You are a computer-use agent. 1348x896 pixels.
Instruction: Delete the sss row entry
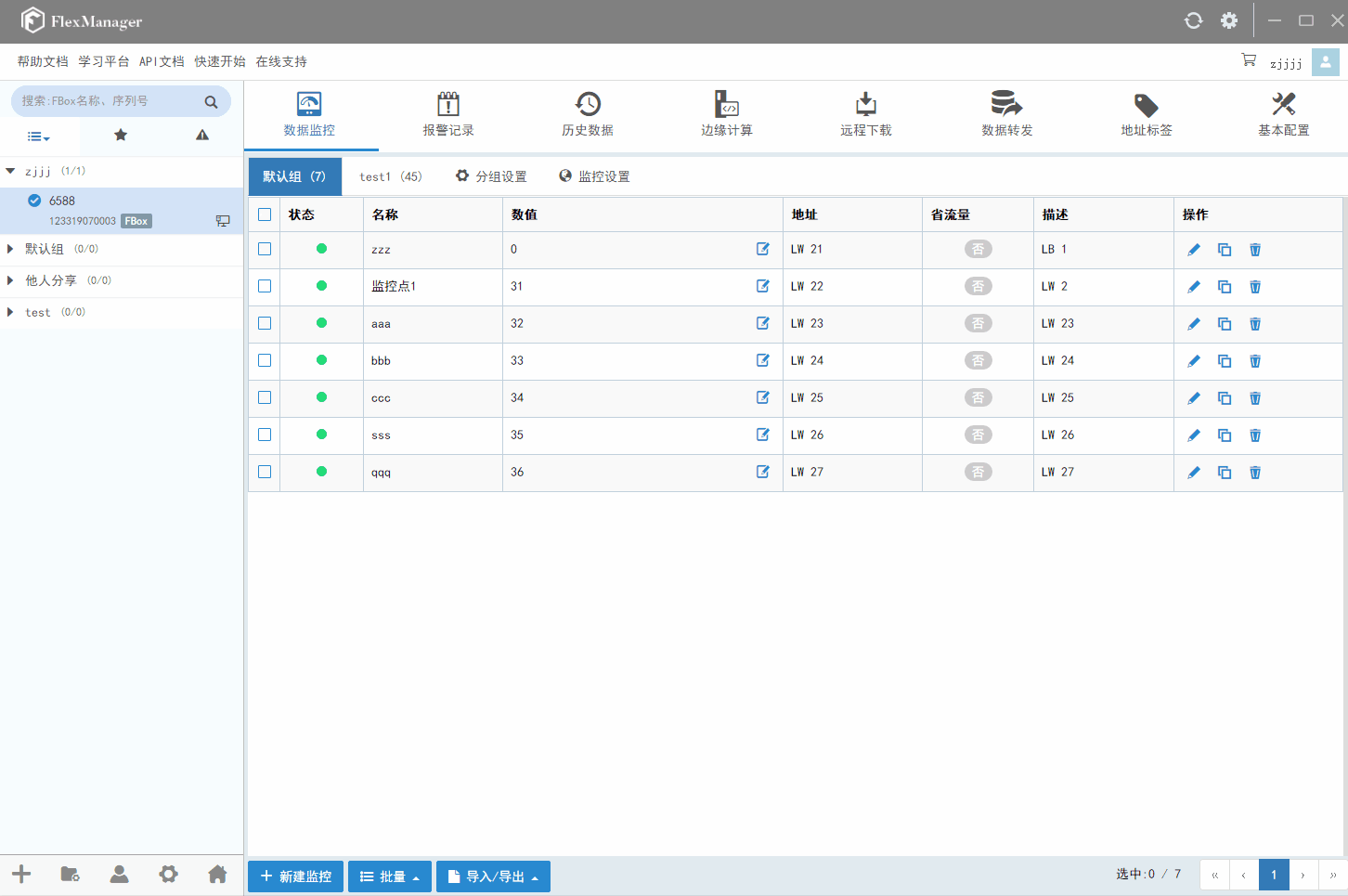pyautogui.click(x=1255, y=435)
